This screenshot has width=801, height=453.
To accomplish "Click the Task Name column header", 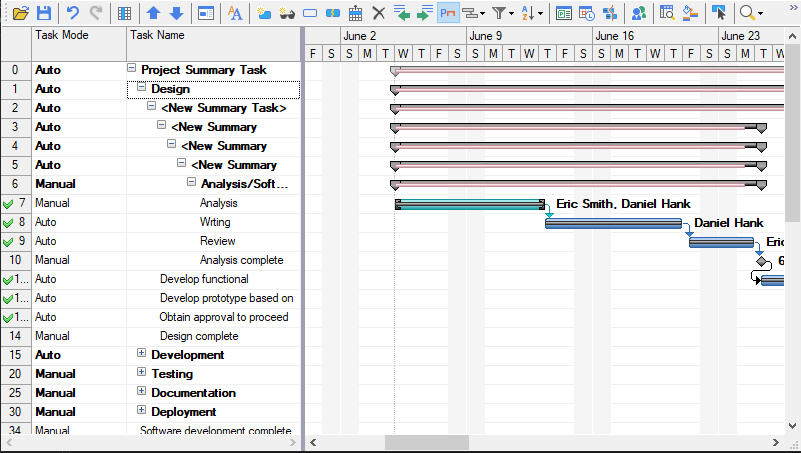I will click(212, 35).
